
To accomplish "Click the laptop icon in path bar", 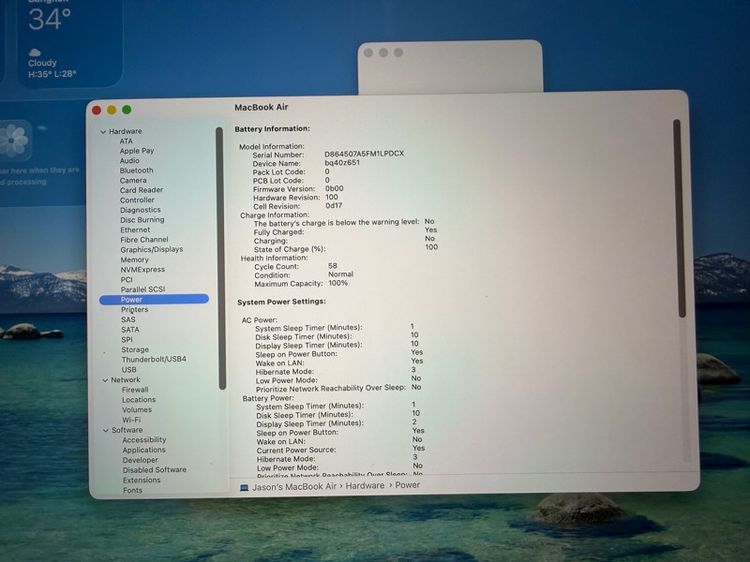I will [244, 487].
